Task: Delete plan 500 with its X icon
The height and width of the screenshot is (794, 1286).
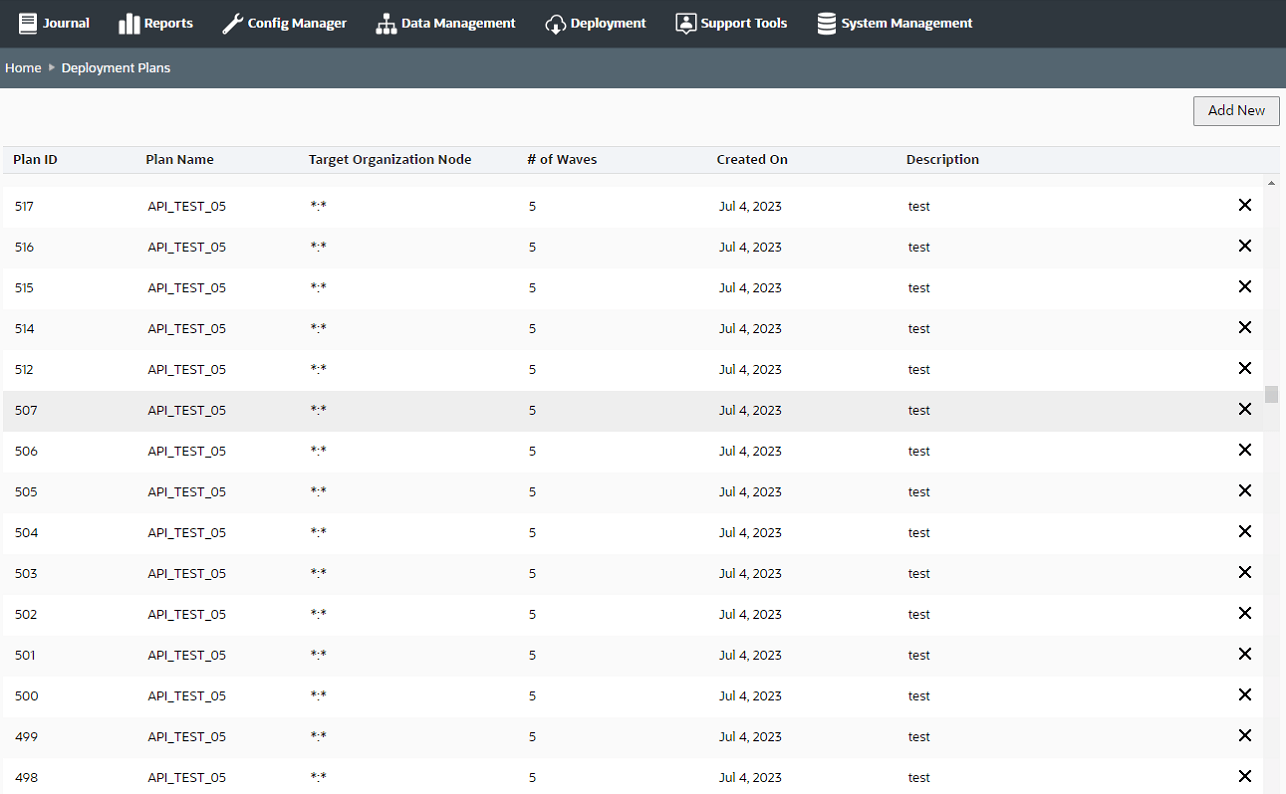Action: click(x=1245, y=695)
